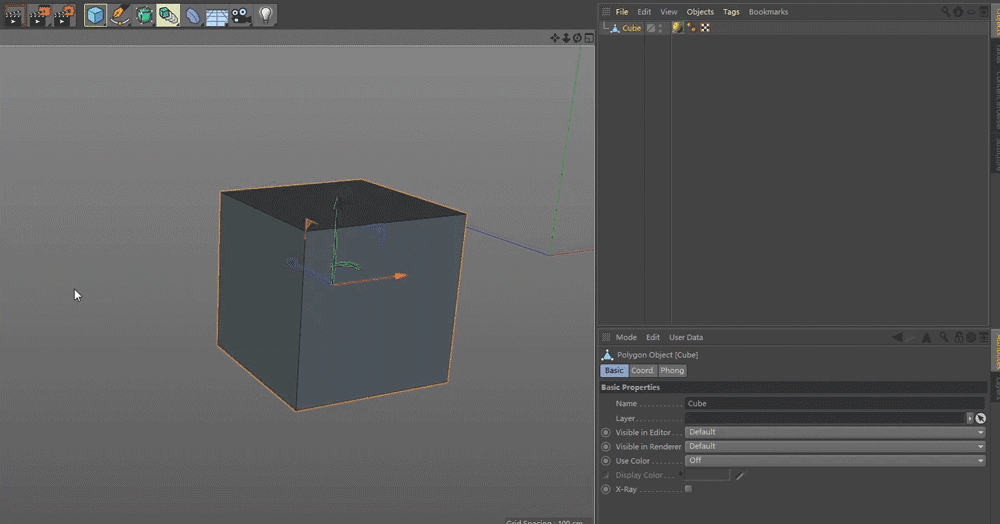Add a Floor environment object
This screenshot has width=1000, height=524.
[217, 15]
